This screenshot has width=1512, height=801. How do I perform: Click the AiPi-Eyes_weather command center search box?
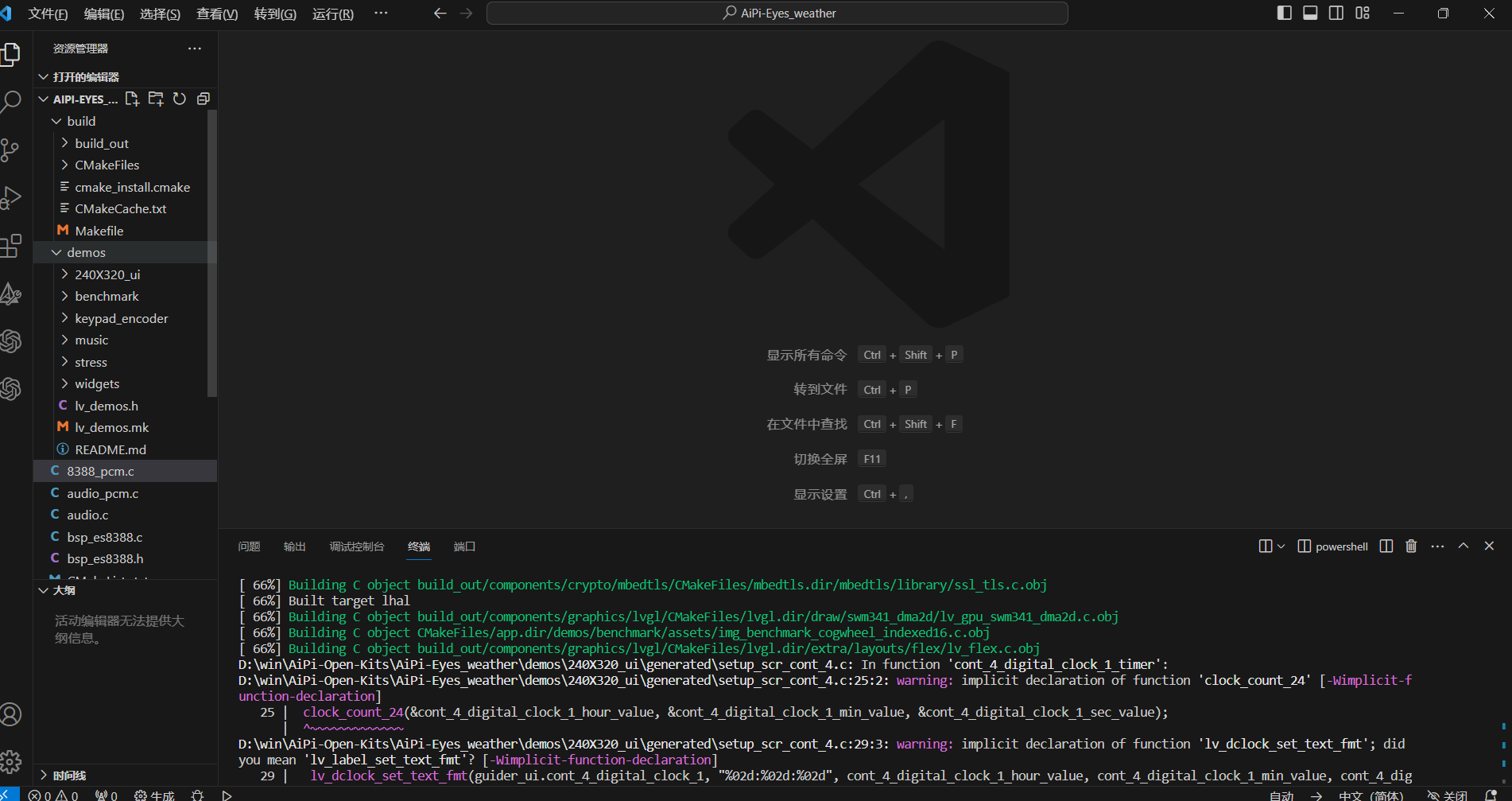pos(777,14)
